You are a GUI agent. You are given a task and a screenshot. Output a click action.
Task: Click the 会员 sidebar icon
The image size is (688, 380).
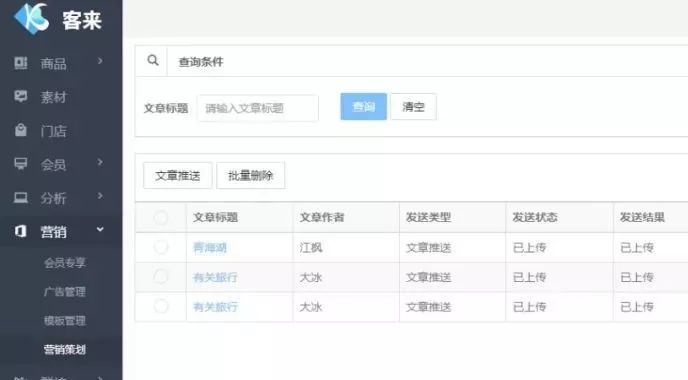click(21, 164)
